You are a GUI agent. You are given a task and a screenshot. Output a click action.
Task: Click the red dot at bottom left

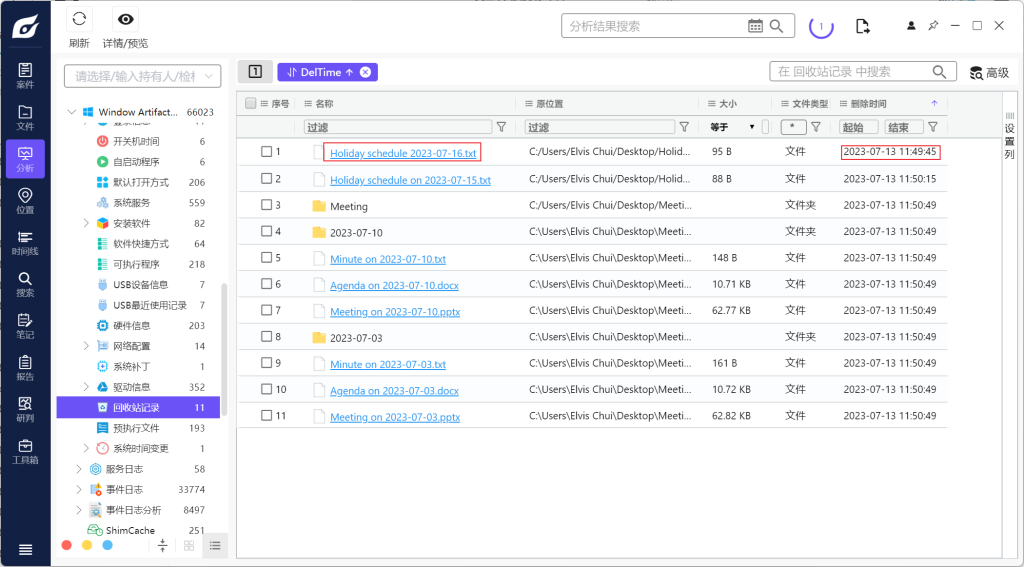pos(66,545)
